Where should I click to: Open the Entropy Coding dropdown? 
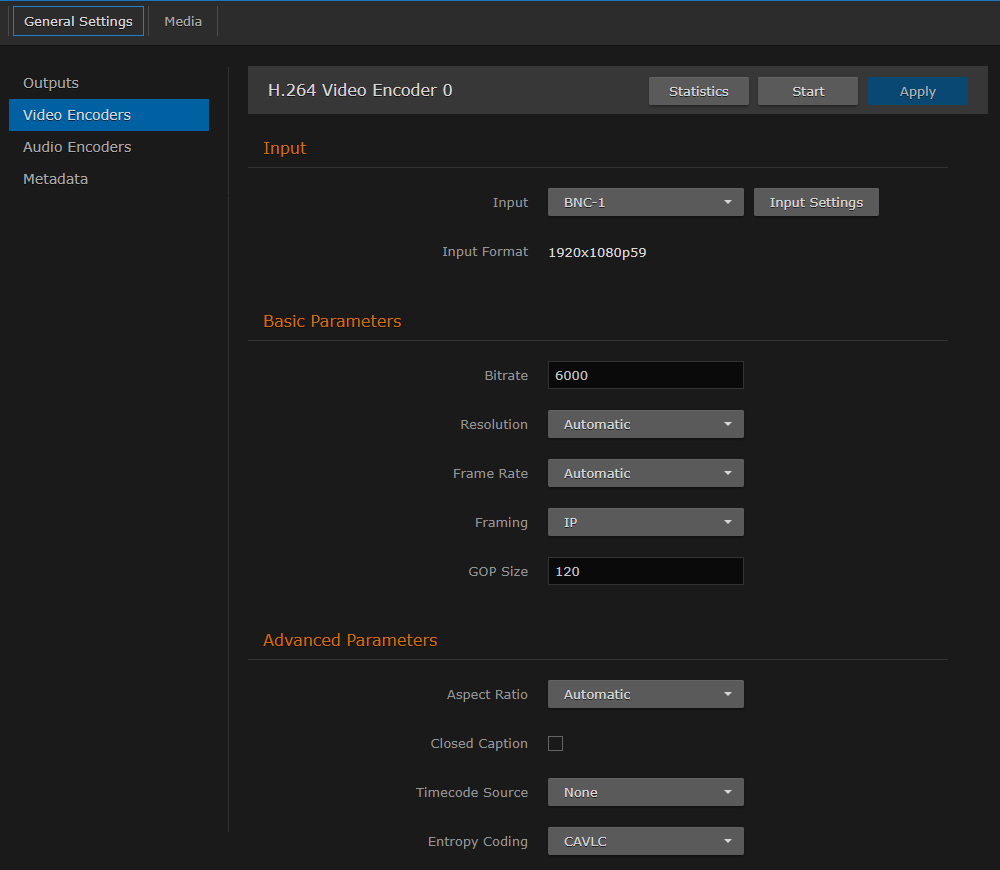click(645, 840)
